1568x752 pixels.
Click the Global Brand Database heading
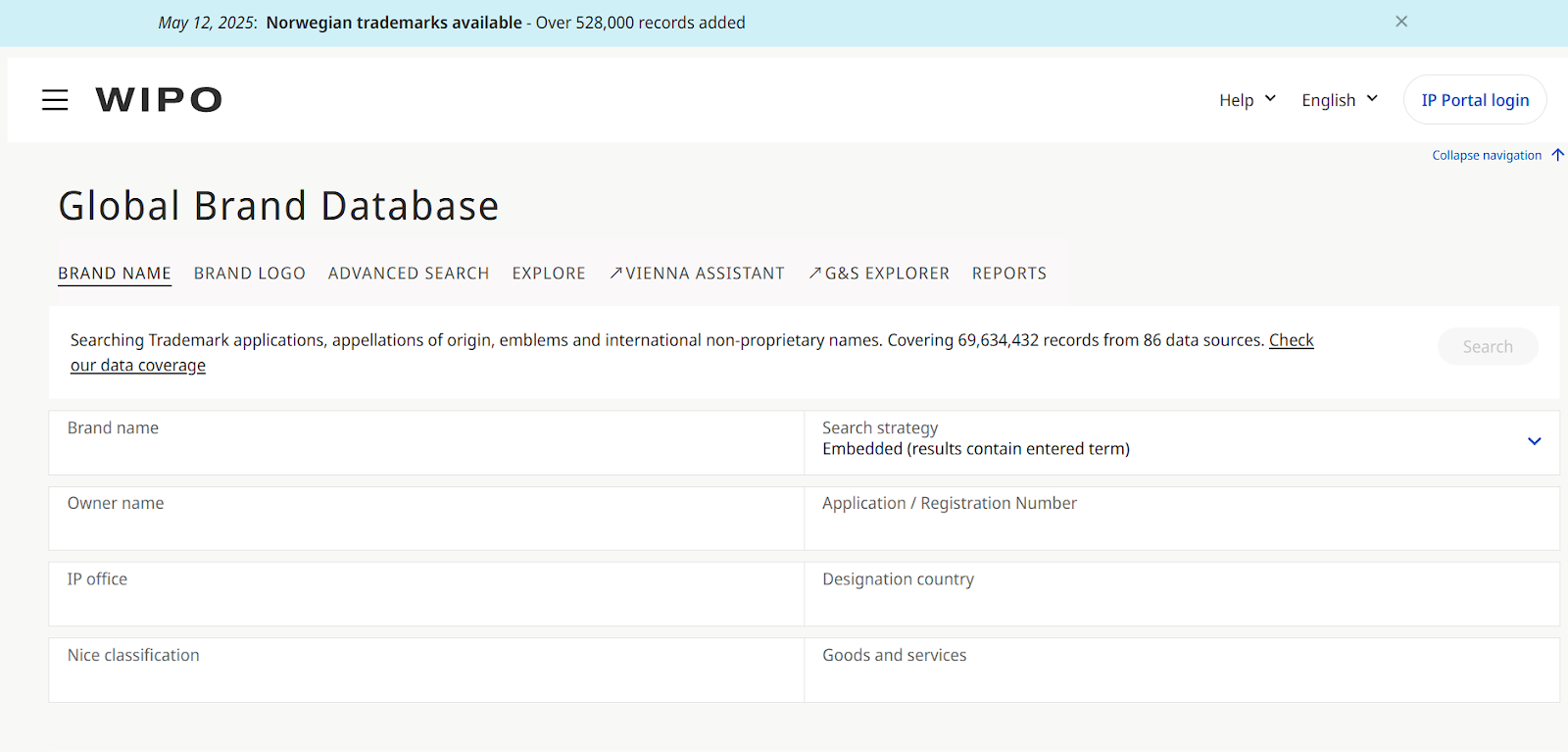(x=279, y=206)
